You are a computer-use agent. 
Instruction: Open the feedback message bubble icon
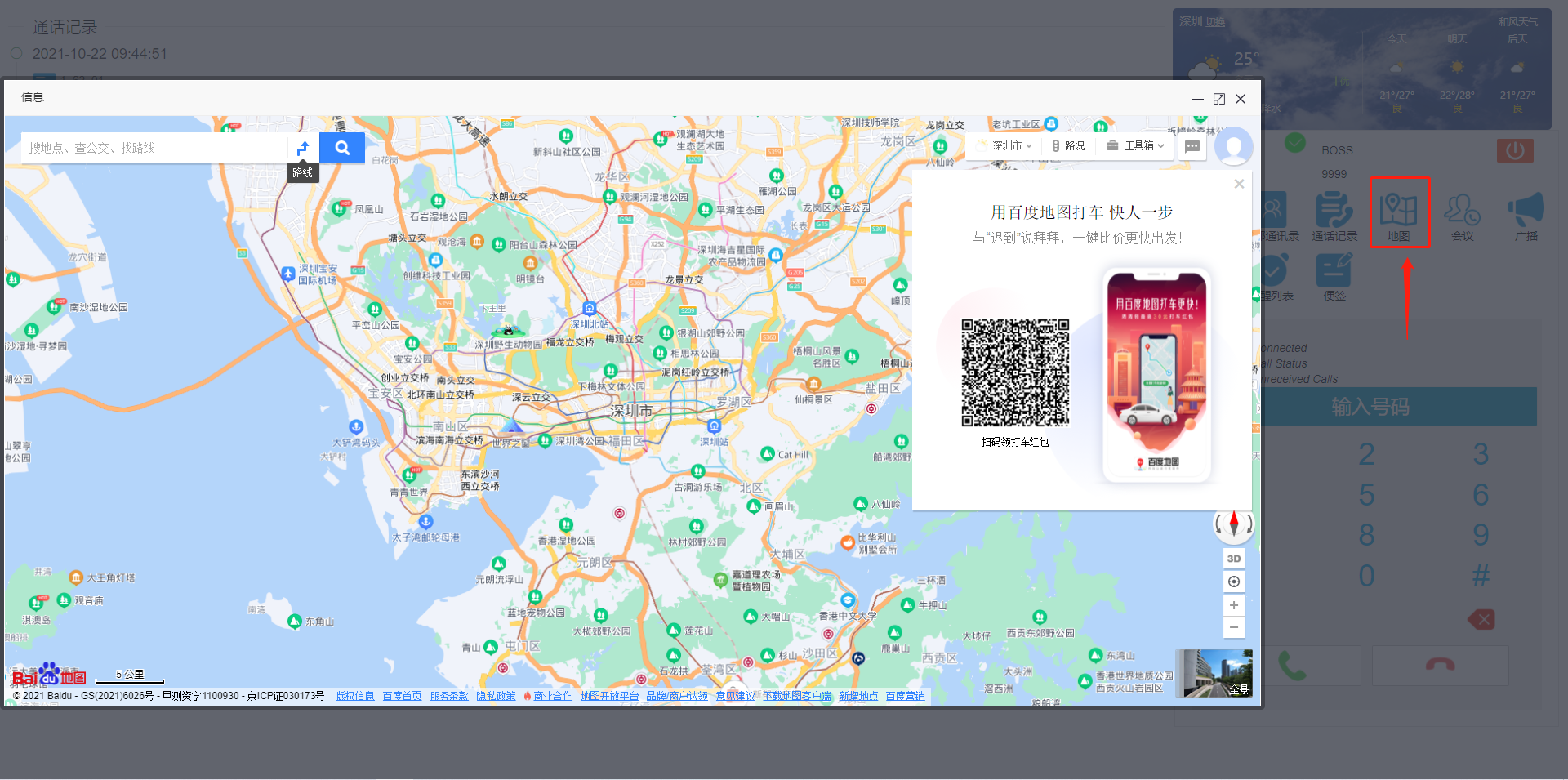(x=1192, y=146)
